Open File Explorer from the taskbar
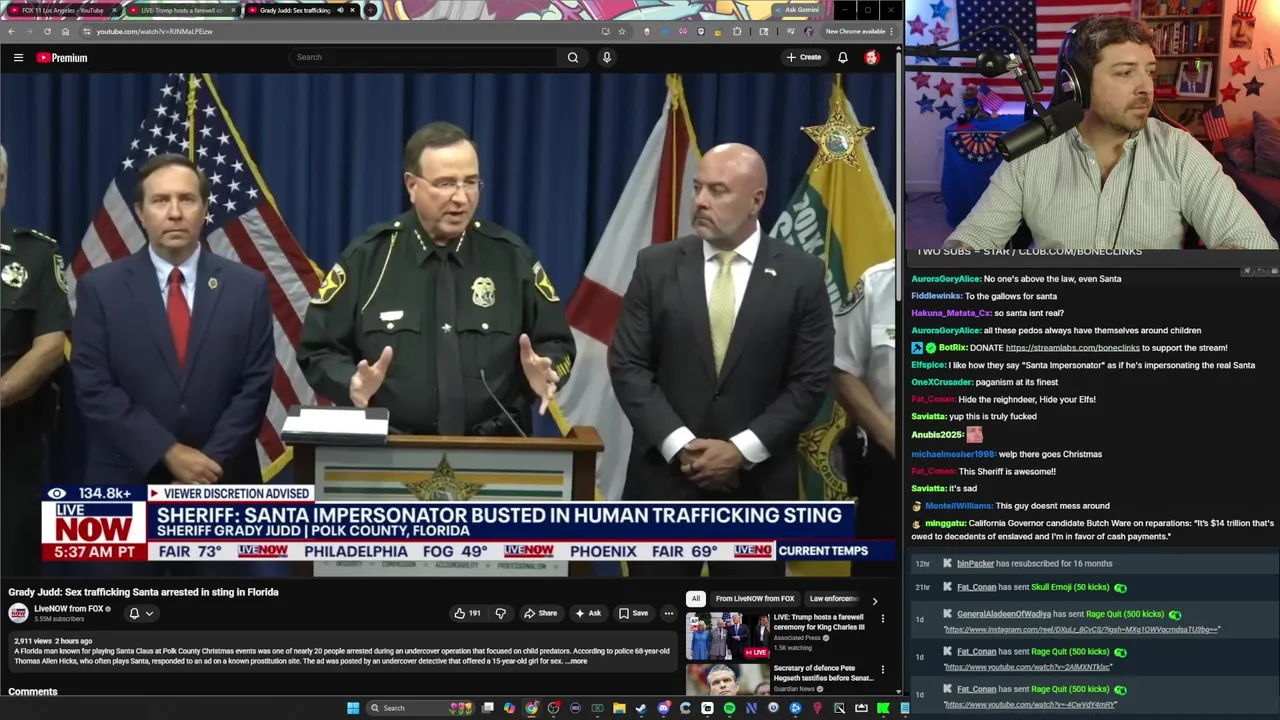Screen dimensions: 1280x720 click(x=619, y=708)
